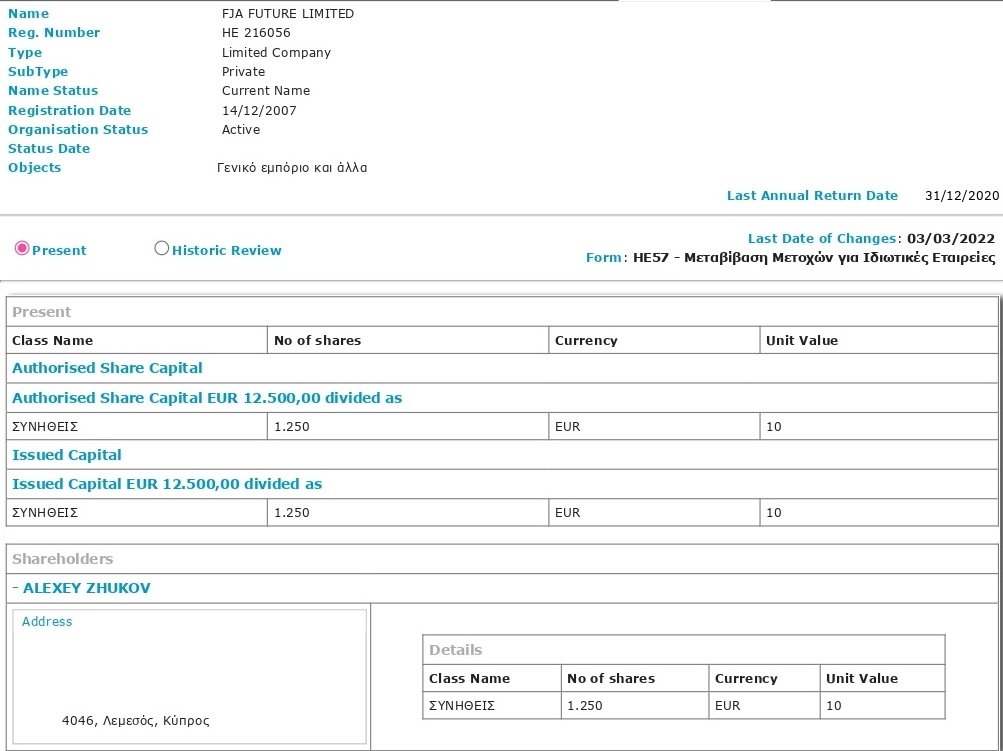1003x751 pixels.
Task: Click the Objects value Γενικό εμπόριο και άλλα
Action: tap(292, 168)
